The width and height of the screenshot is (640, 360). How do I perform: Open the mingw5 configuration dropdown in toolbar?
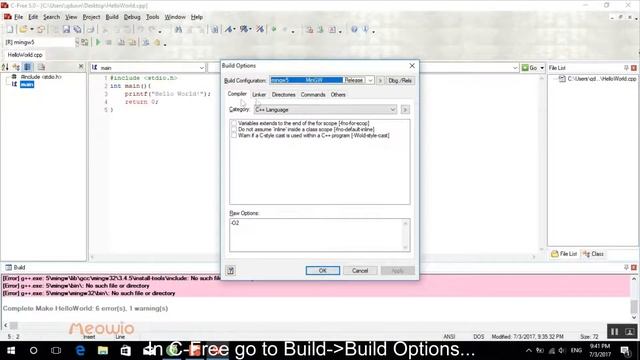point(77,42)
